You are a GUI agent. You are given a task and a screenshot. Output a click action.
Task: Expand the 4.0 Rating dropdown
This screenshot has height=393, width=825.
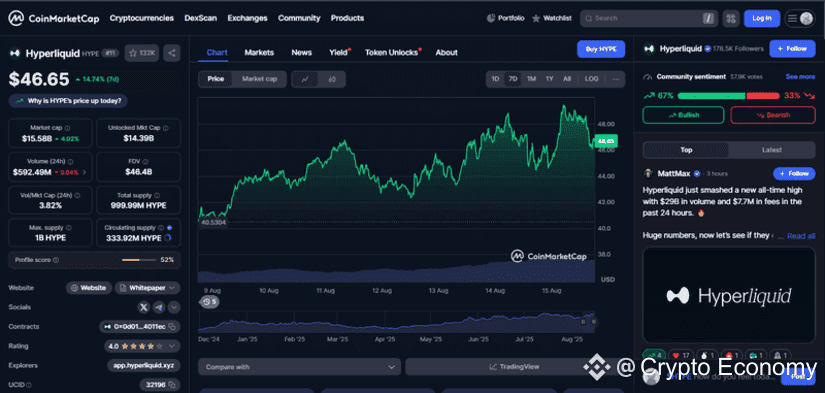pyautogui.click(x=142, y=346)
